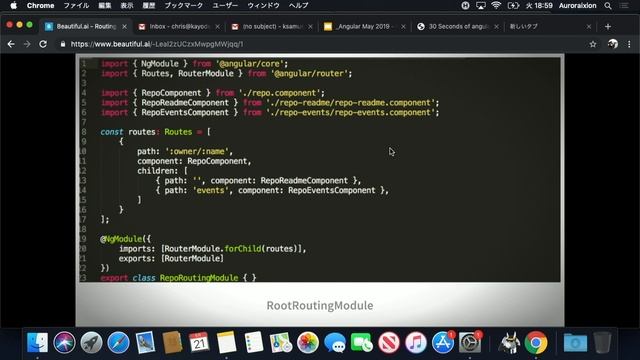Click the RootRoutingModule slide caption
The height and width of the screenshot is (360, 640).
point(320,305)
